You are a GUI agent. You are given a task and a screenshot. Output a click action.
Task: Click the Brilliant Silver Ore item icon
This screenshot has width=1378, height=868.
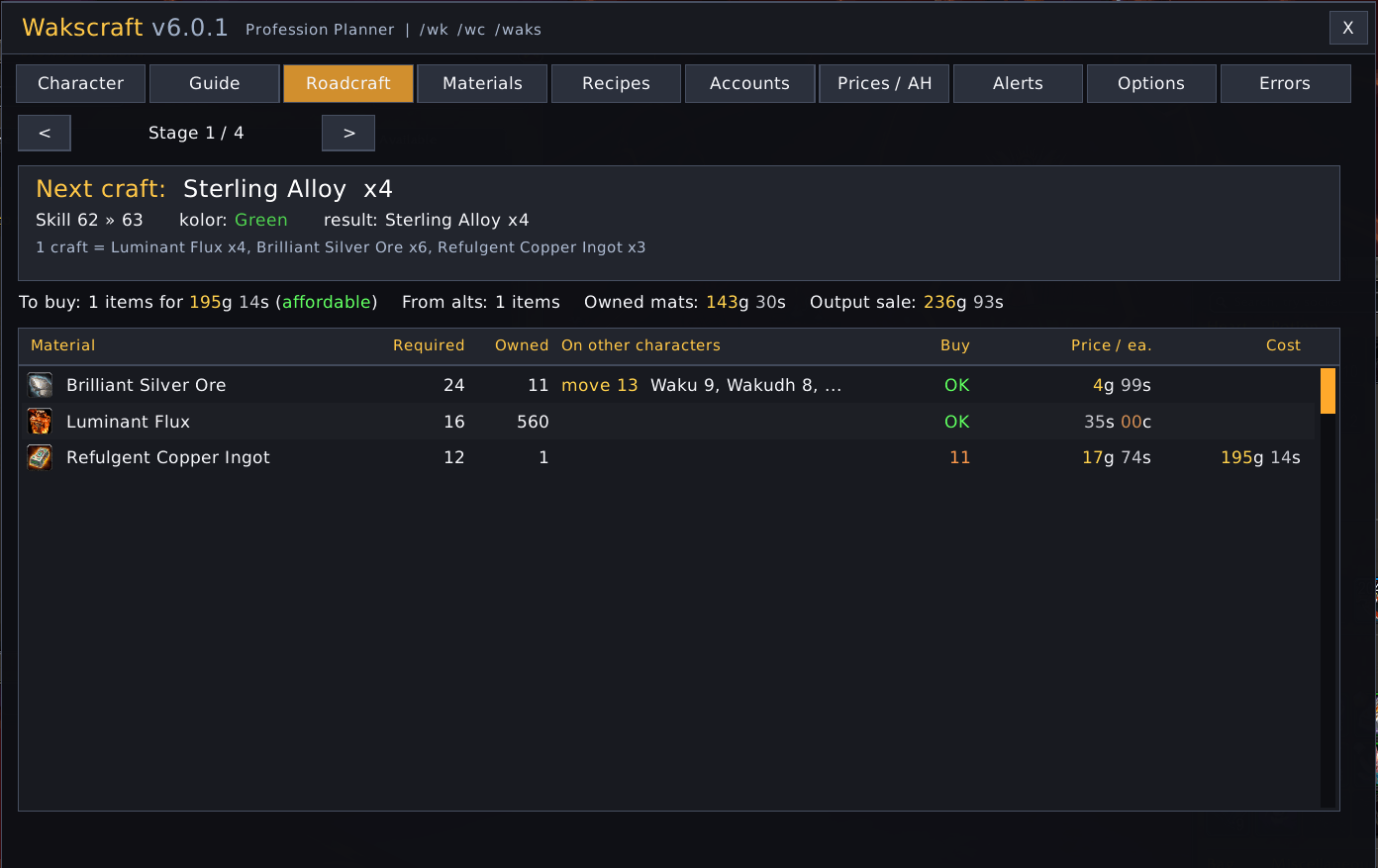pyautogui.click(x=40, y=385)
